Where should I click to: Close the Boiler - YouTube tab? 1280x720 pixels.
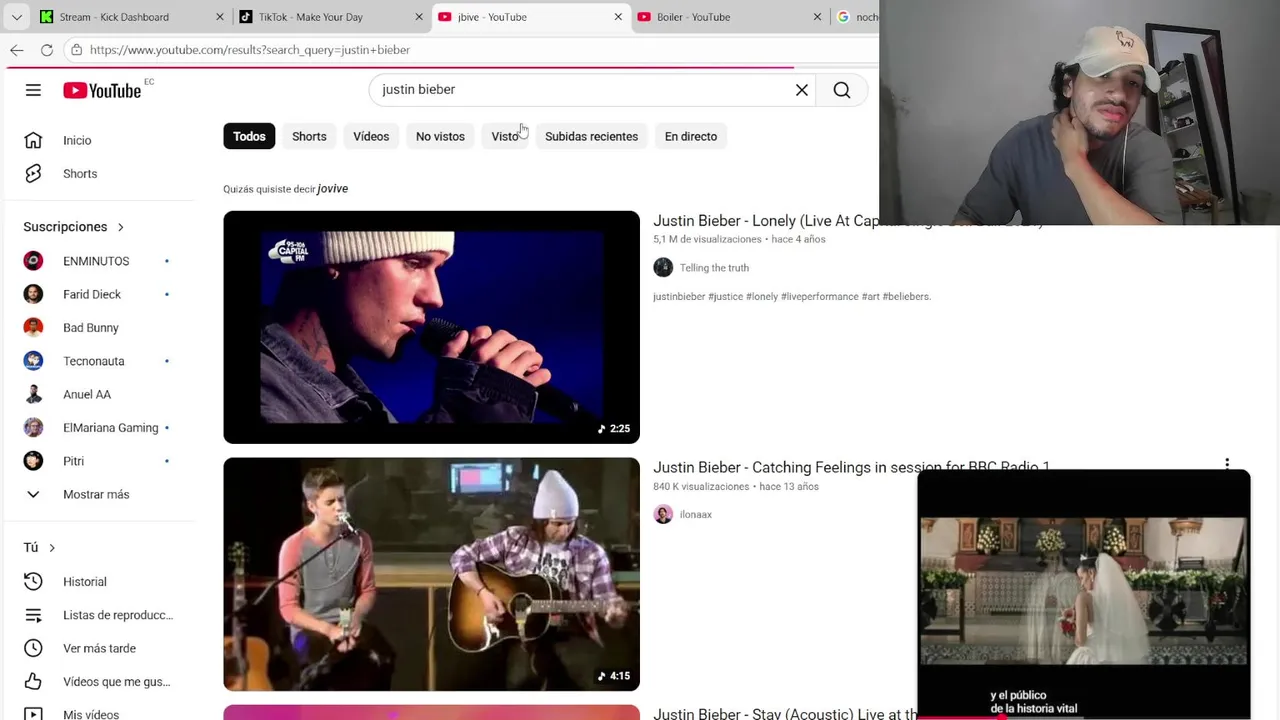[x=817, y=17]
